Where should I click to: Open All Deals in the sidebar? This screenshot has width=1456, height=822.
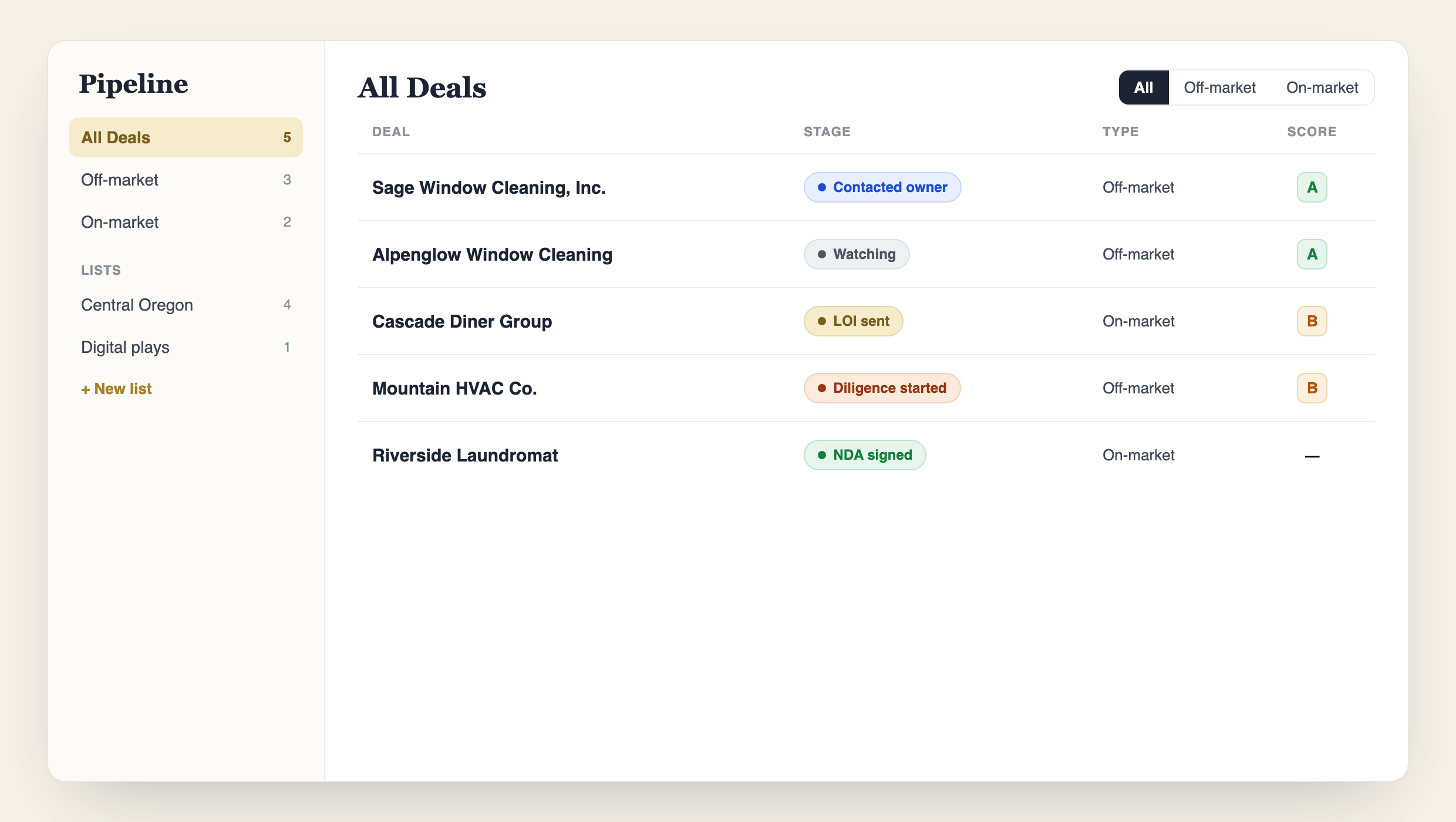pyautogui.click(x=186, y=137)
